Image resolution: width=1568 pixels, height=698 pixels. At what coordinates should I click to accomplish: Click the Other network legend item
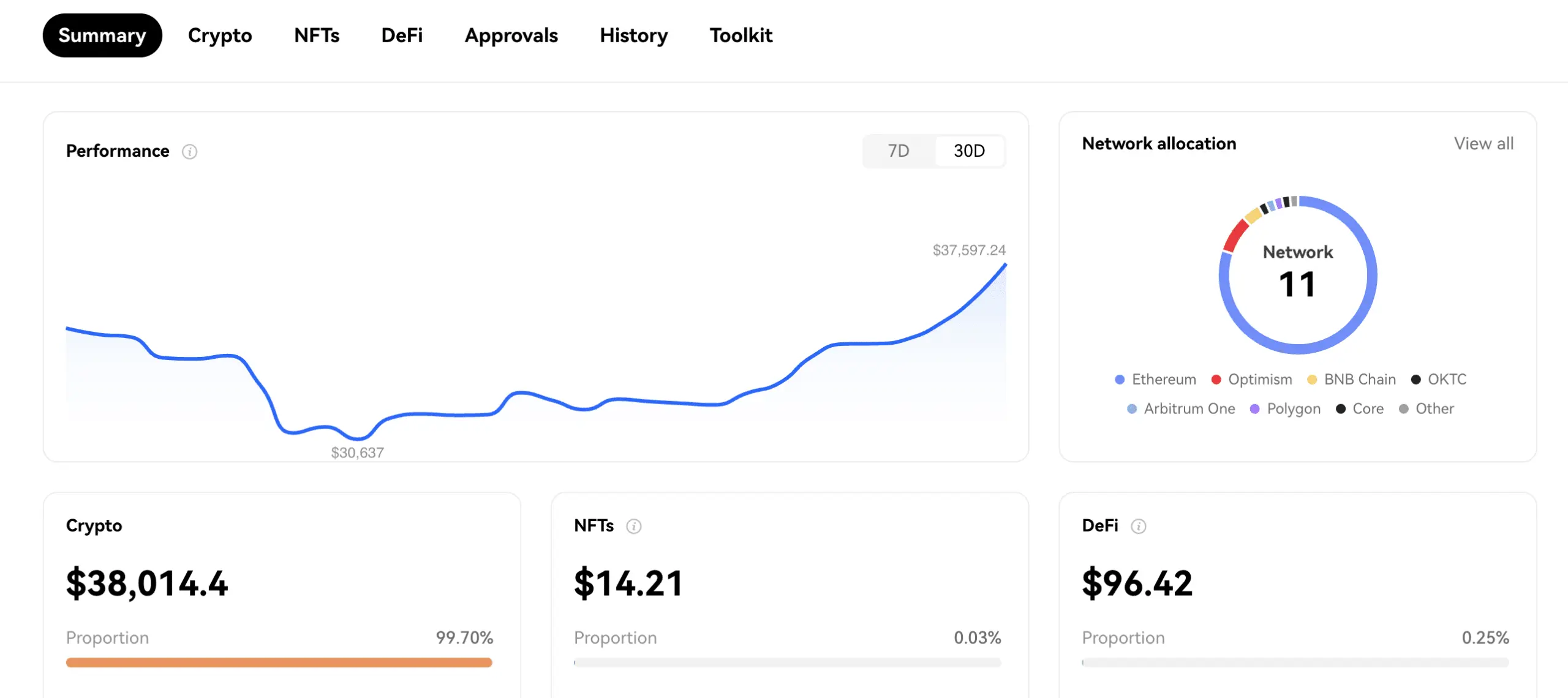coord(1427,409)
